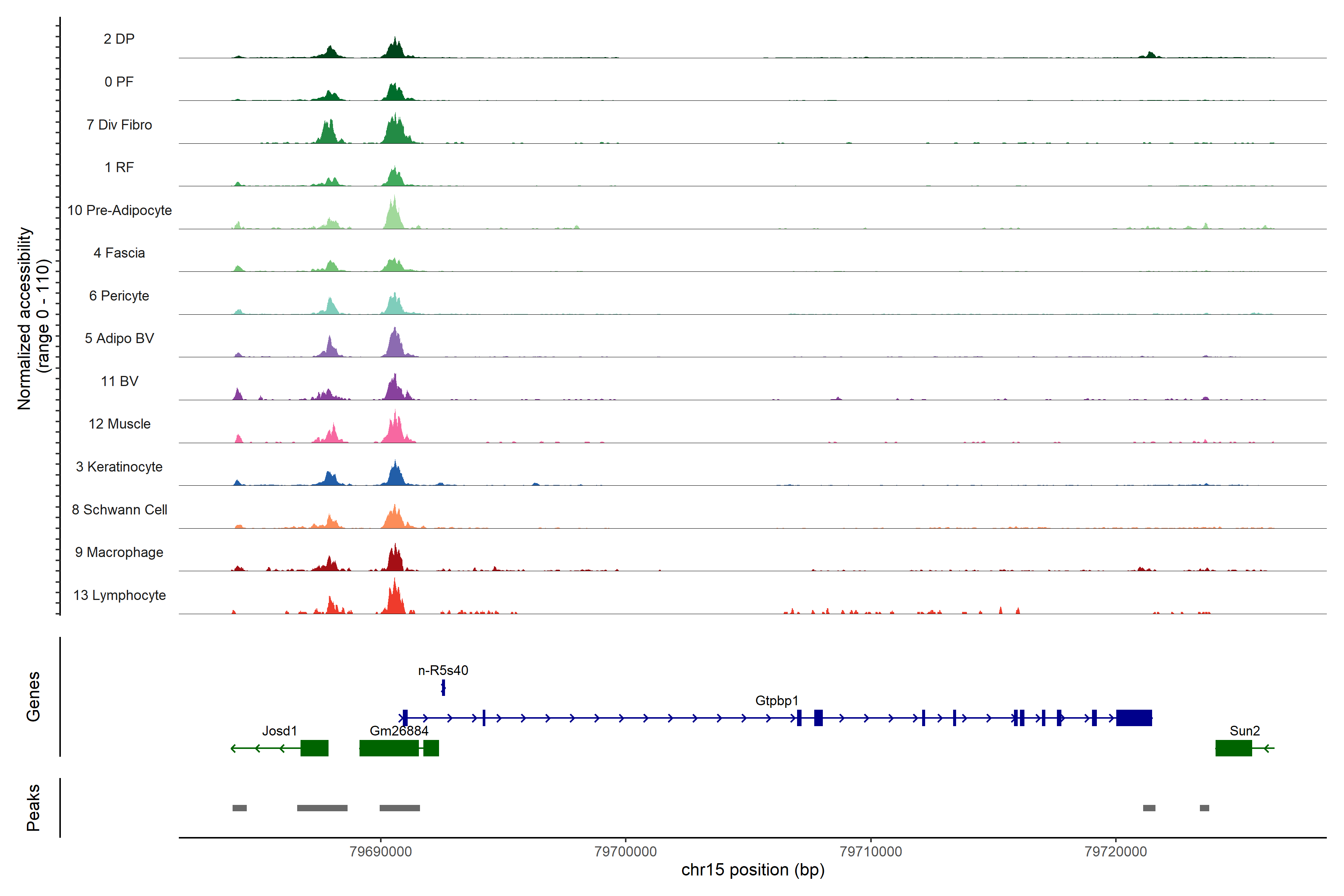Select the 10 Pre-Adipocyte track label
1344x896 pixels.
pyautogui.click(x=119, y=210)
